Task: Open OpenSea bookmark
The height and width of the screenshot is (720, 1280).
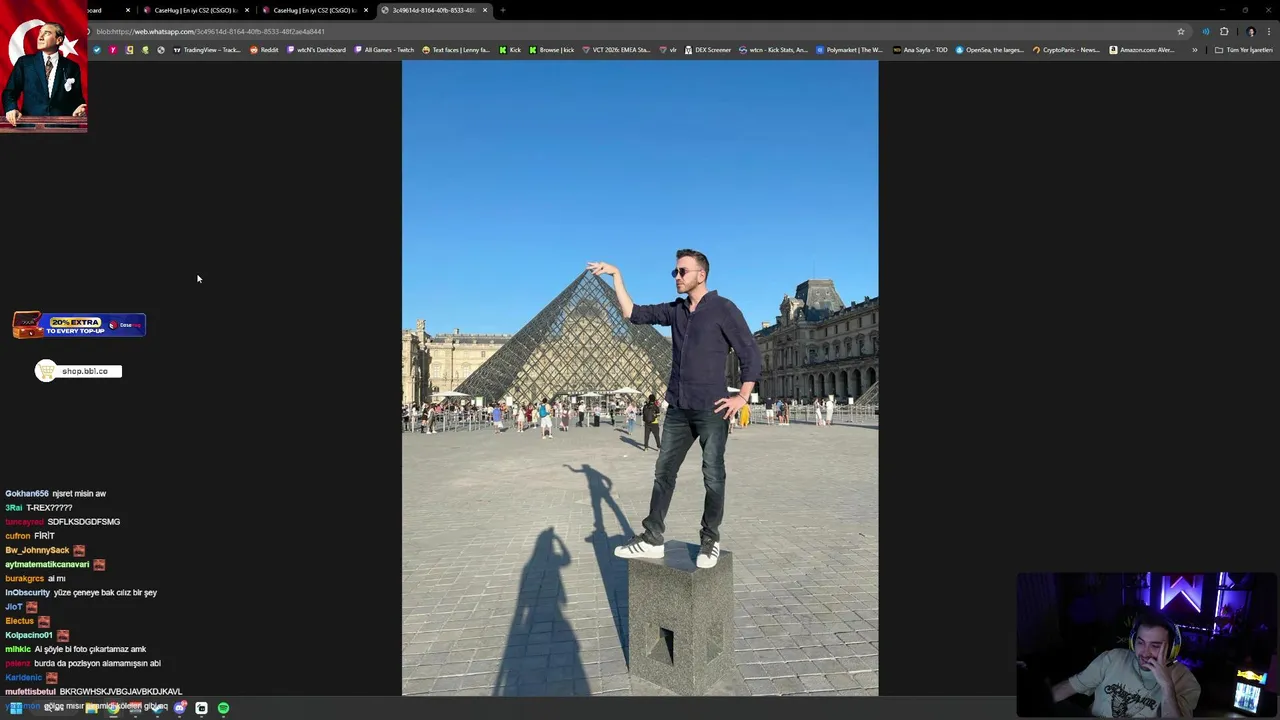Action: [x=990, y=50]
